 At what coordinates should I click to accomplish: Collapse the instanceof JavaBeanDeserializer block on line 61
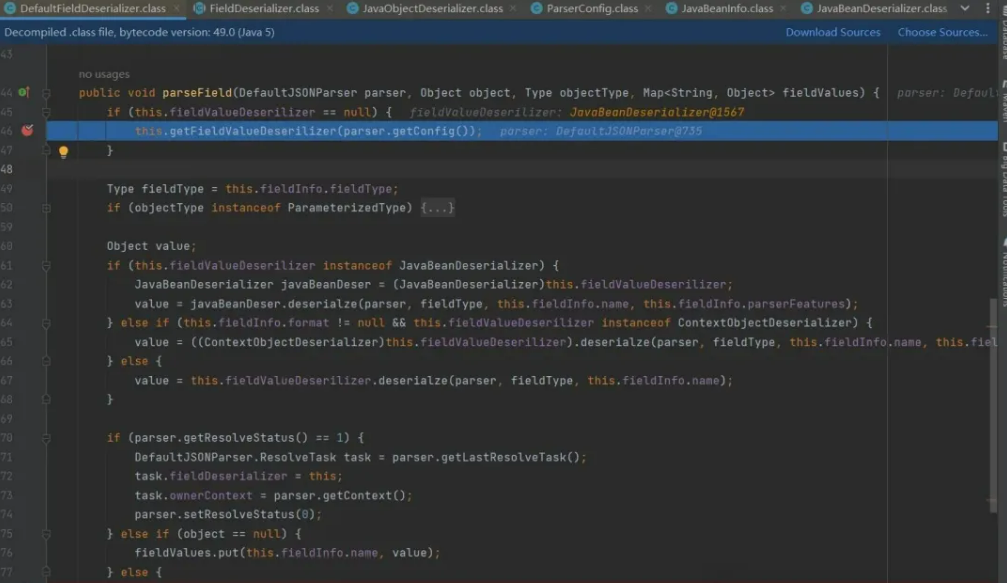click(x=46, y=265)
